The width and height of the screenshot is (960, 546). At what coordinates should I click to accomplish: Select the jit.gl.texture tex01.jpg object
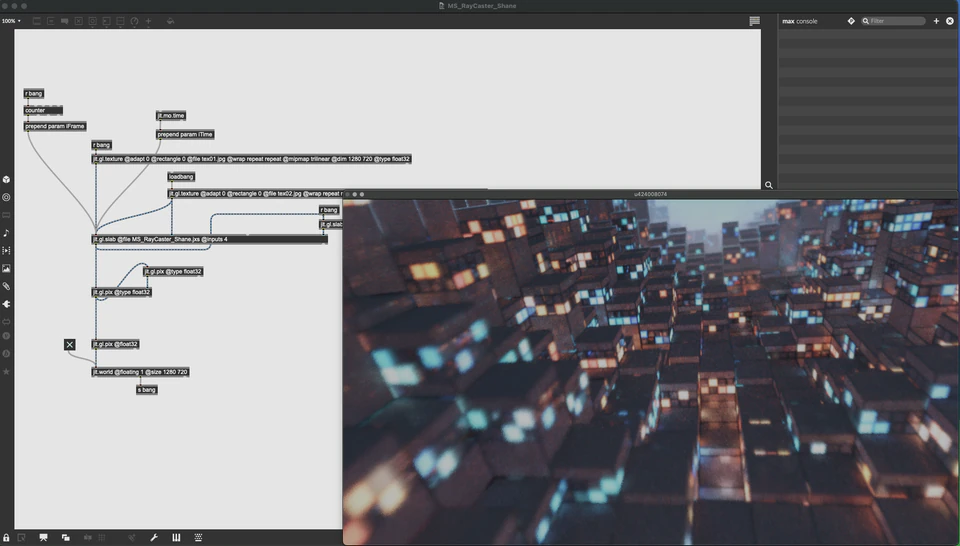pos(251,159)
